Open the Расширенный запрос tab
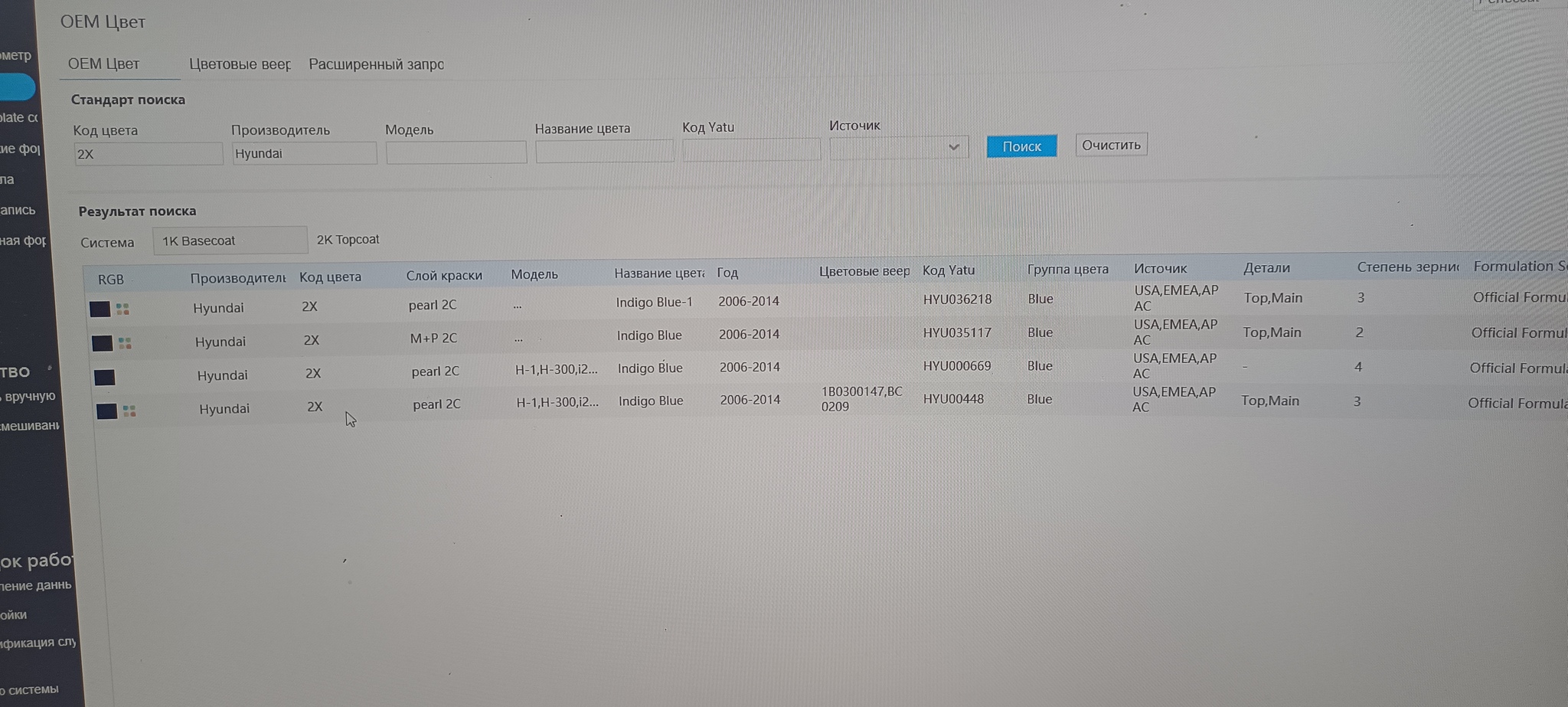The width and height of the screenshot is (1568, 707). (376, 64)
